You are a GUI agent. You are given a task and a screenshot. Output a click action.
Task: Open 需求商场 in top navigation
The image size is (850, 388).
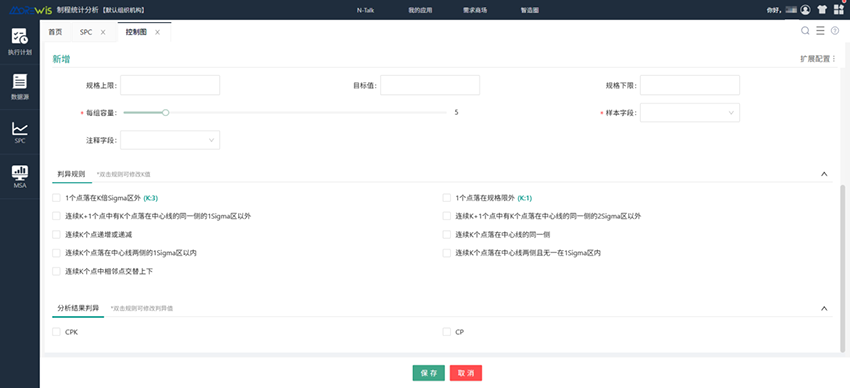coord(474,10)
